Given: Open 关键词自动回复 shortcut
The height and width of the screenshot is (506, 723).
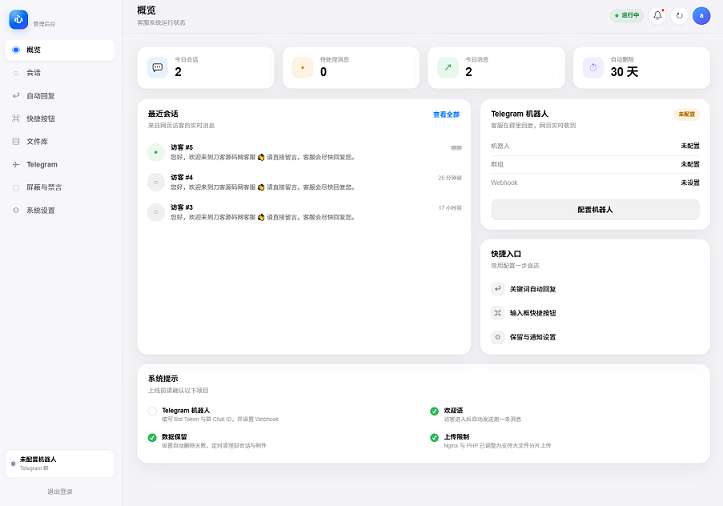Looking at the screenshot, I should [x=595, y=289].
